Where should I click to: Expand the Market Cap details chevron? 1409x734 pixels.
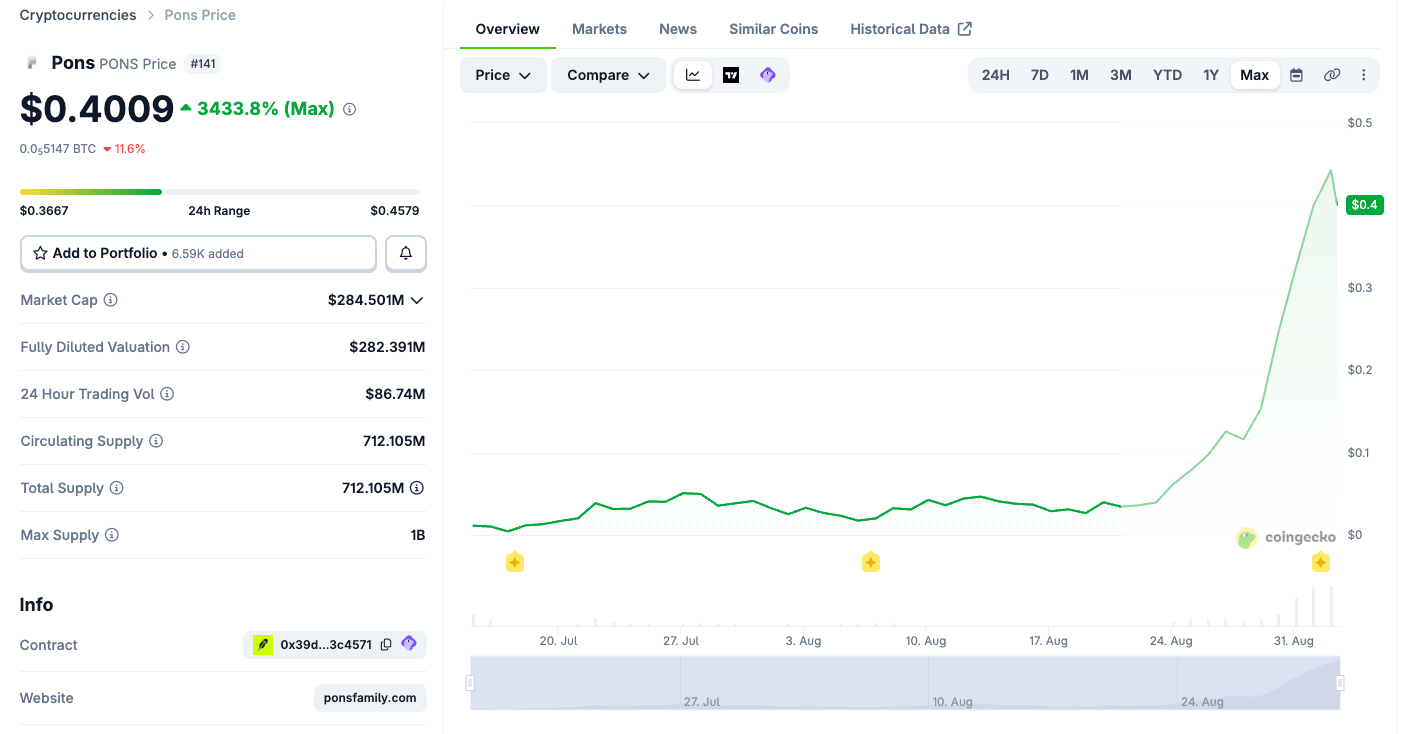417,300
